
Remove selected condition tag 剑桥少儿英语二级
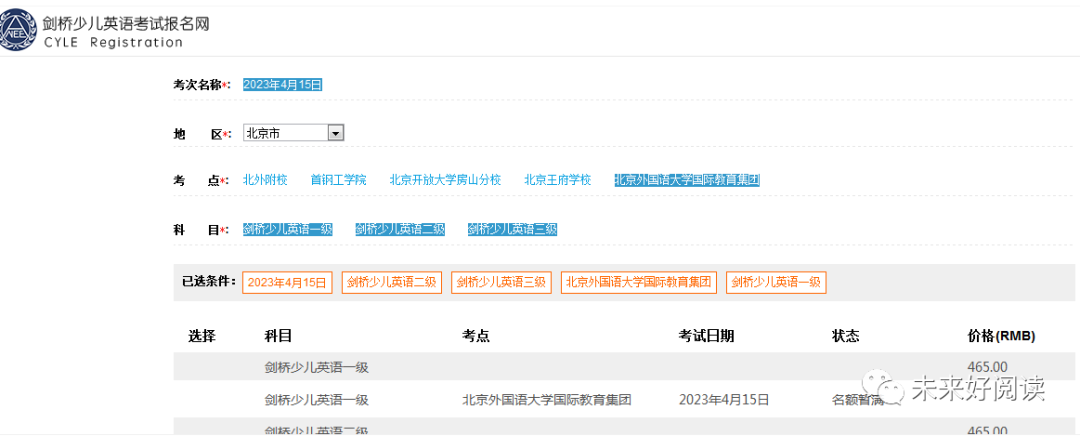pyautogui.click(x=392, y=282)
